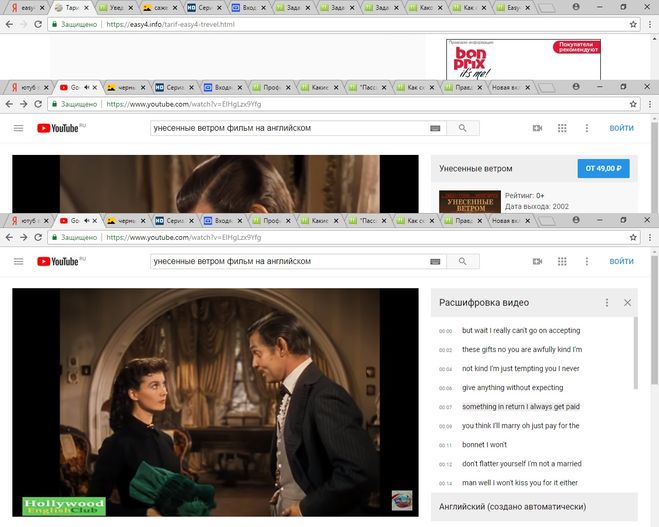659x527 pixels.
Task: Click ВОЙТИ sign-in link in the lowest window
Action: [x=621, y=261]
